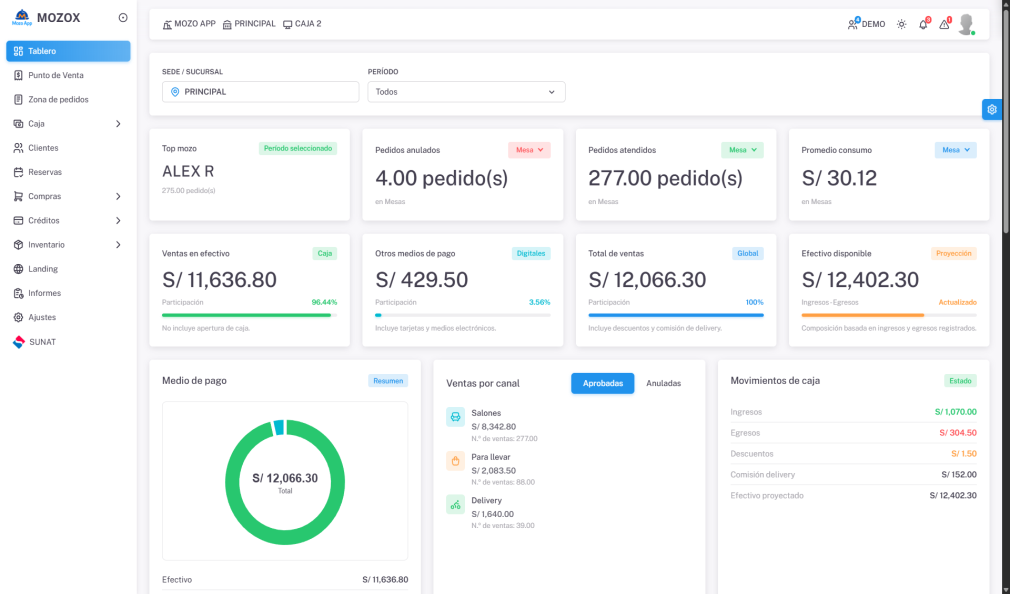The height and width of the screenshot is (594, 1010).
Task: Click the Ajustes gear icon
Action: coord(19,317)
